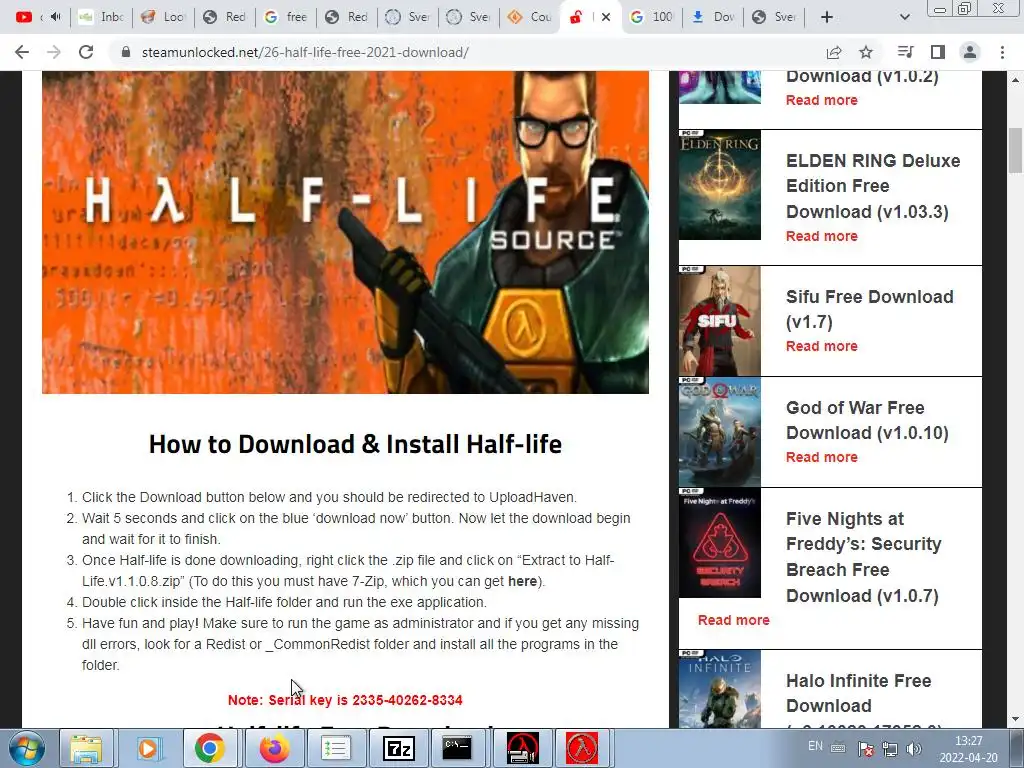The height and width of the screenshot is (768, 1024).
Task: Click the taskbar clock and date
Action: tap(969, 749)
